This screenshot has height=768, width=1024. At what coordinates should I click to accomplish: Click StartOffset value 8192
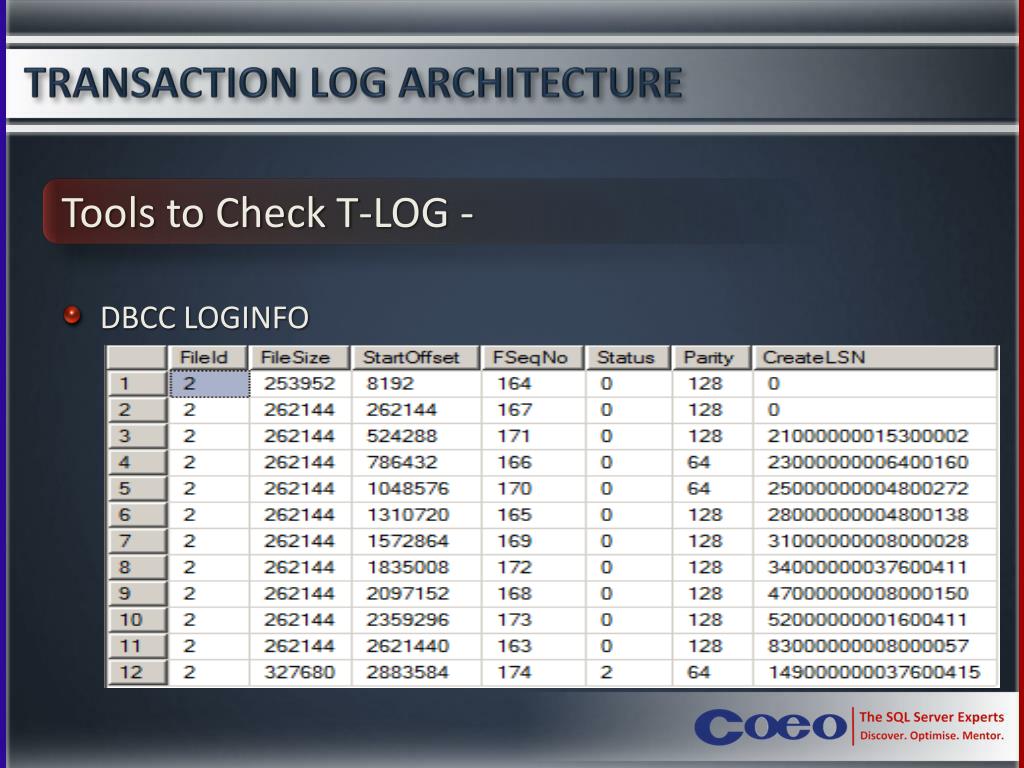pyautogui.click(x=390, y=383)
